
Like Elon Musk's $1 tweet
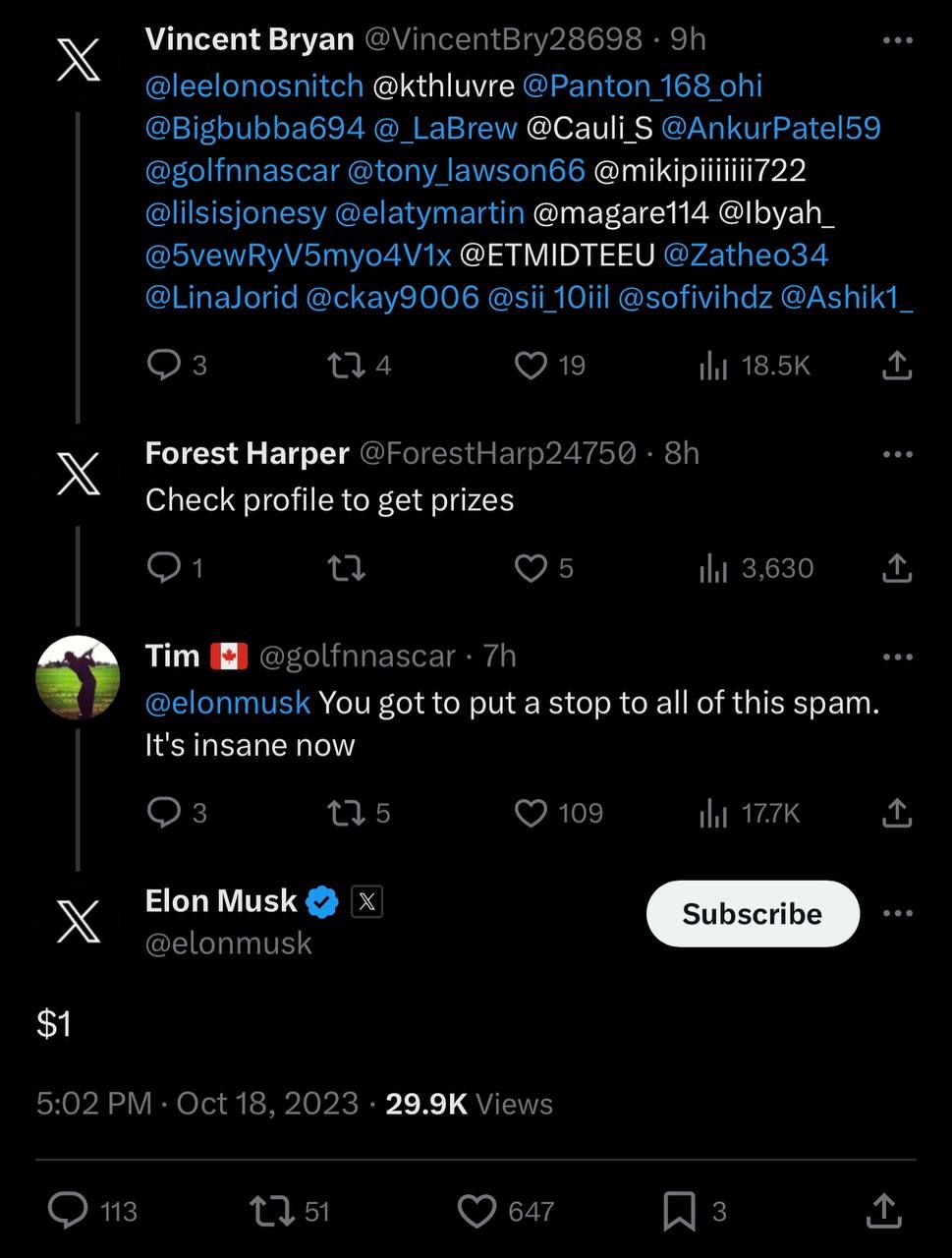coord(477,1211)
